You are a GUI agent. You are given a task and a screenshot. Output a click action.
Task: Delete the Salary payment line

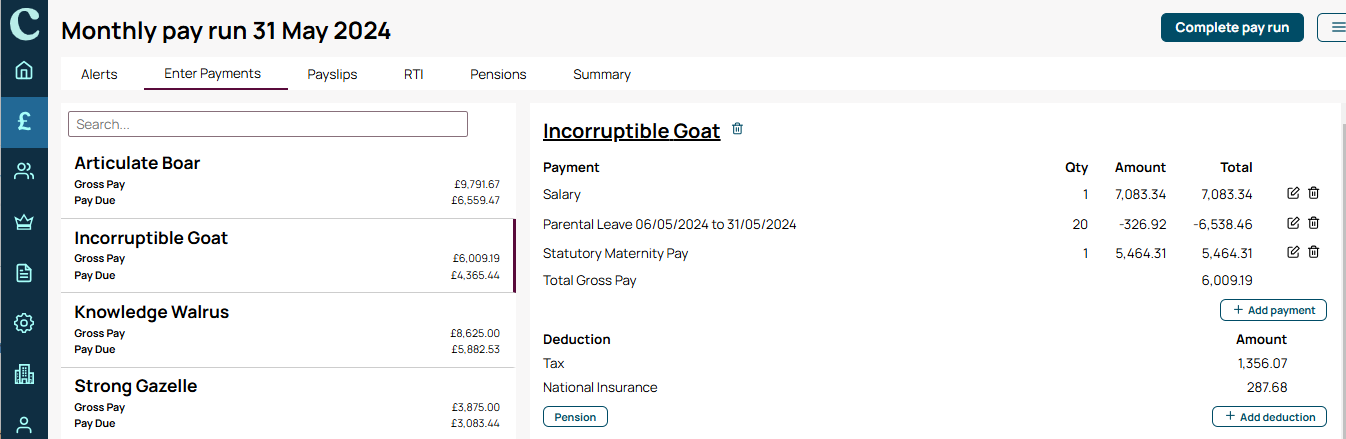click(1314, 193)
